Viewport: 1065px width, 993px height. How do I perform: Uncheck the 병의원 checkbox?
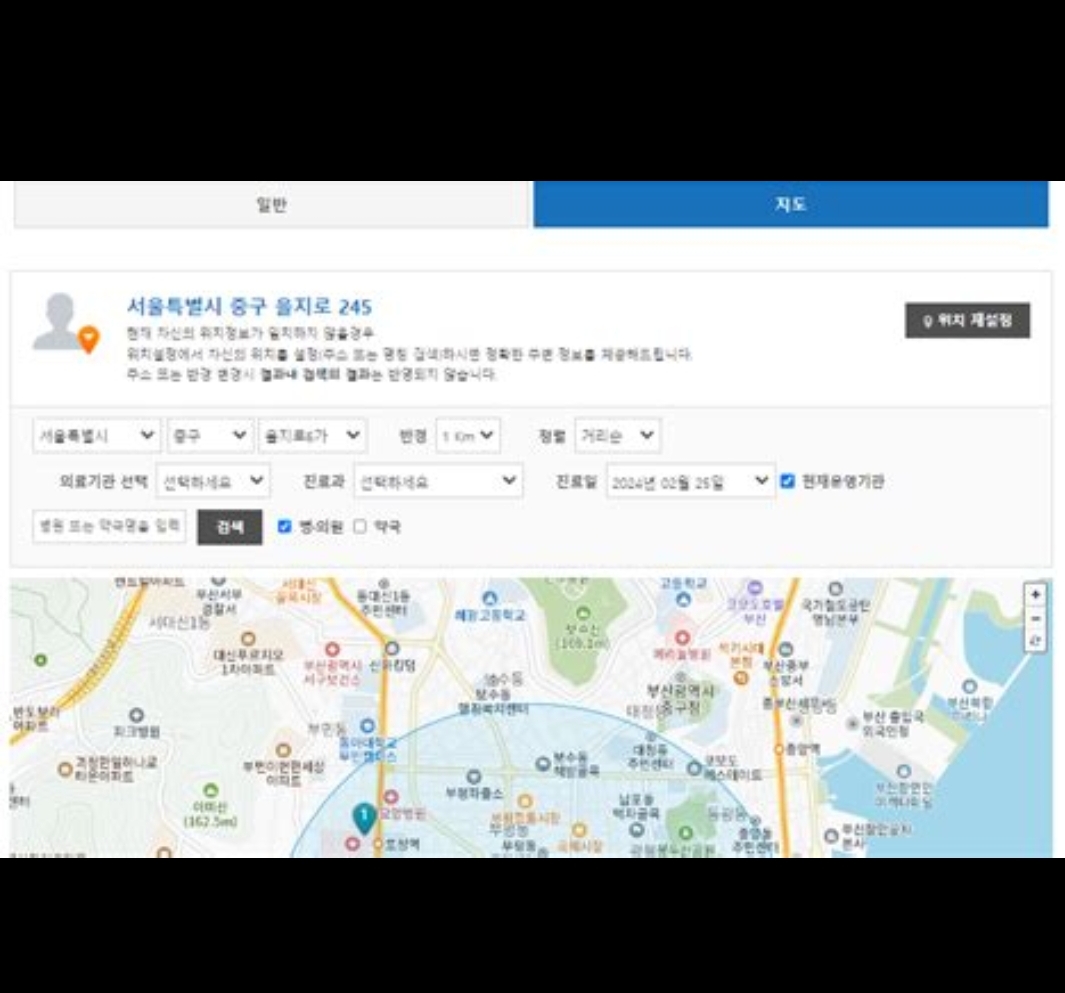point(285,526)
